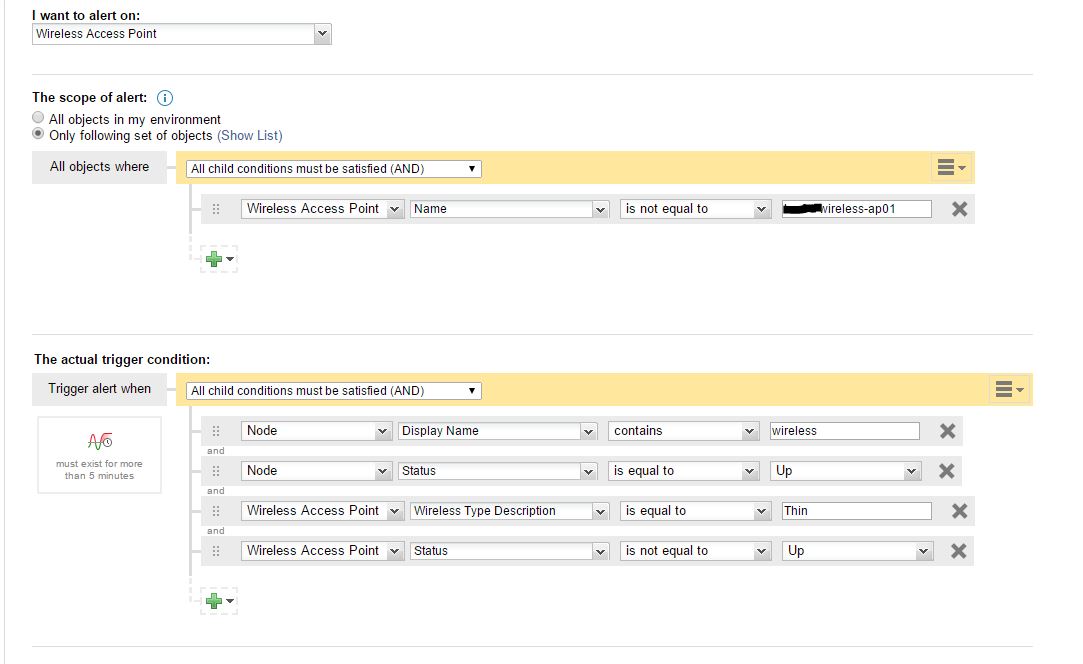Open the scope condition block hamburger menu
The width and height of the screenshot is (1083, 664).
951,167
